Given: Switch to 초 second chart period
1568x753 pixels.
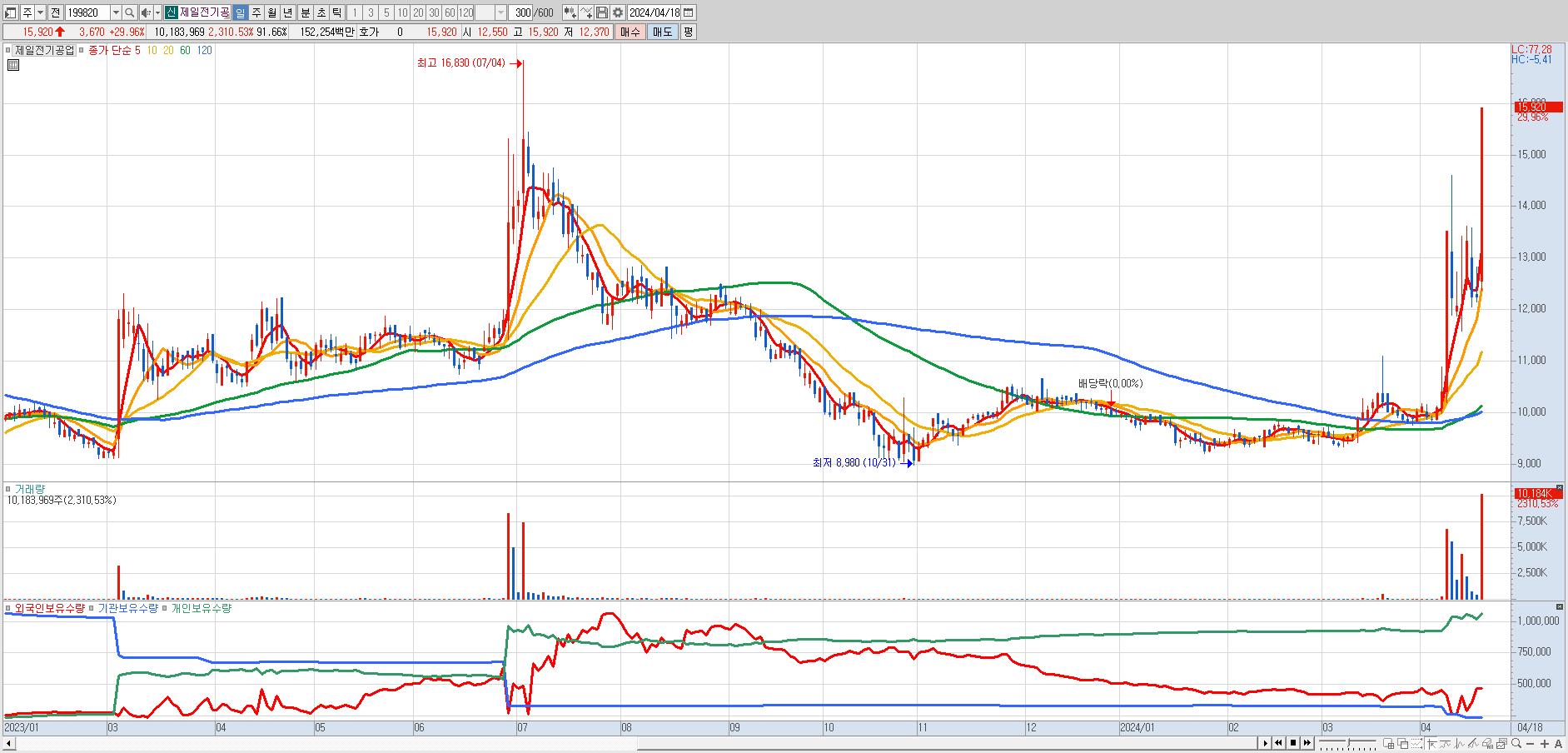Looking at the screenshot, I should [x=321, y=12].
